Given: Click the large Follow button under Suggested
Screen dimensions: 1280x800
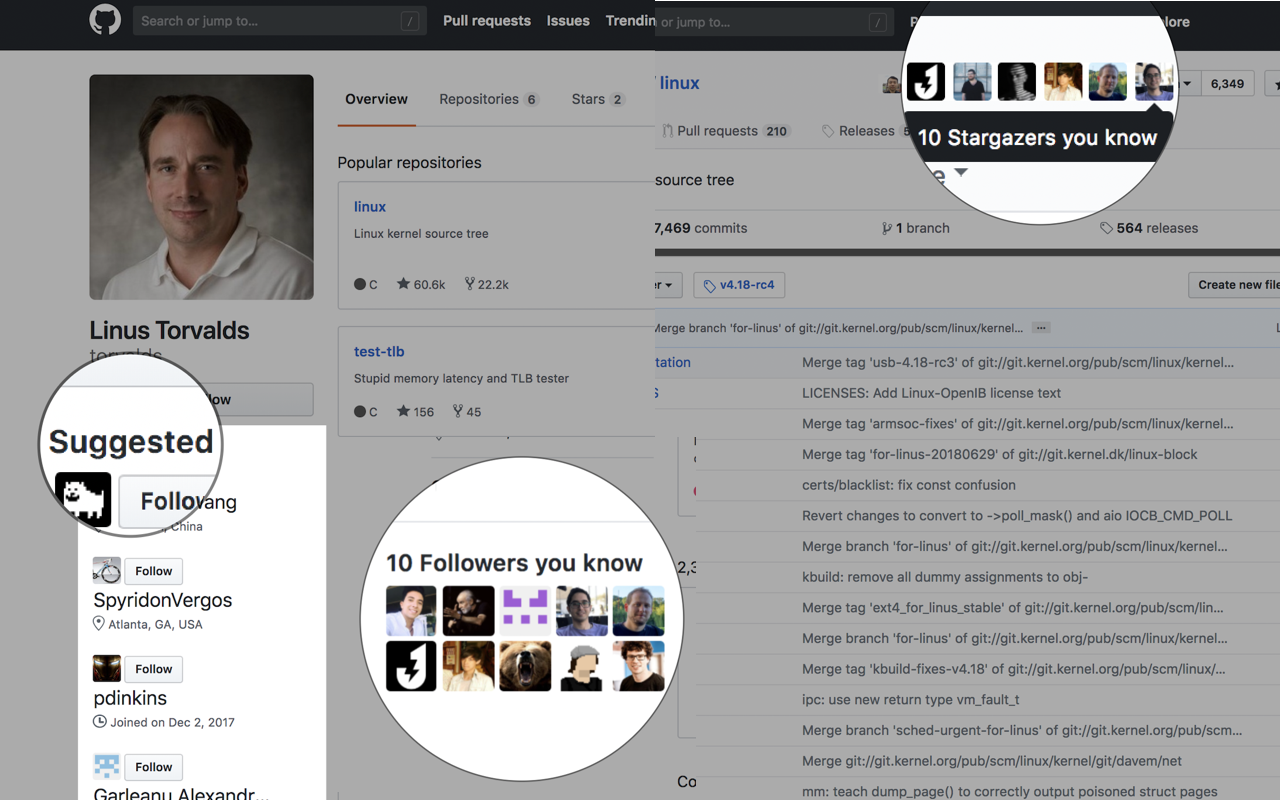Looking at the screenshot, I should coord(170,501).
